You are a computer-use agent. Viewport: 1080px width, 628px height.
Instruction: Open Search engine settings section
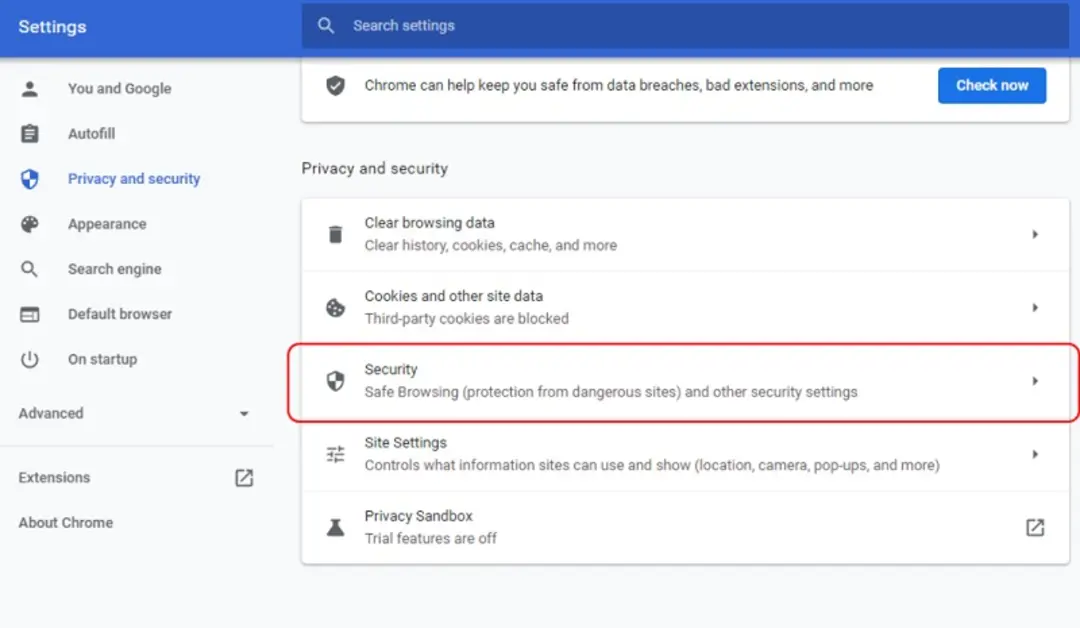pyautogui.click(x=115, y=269)
